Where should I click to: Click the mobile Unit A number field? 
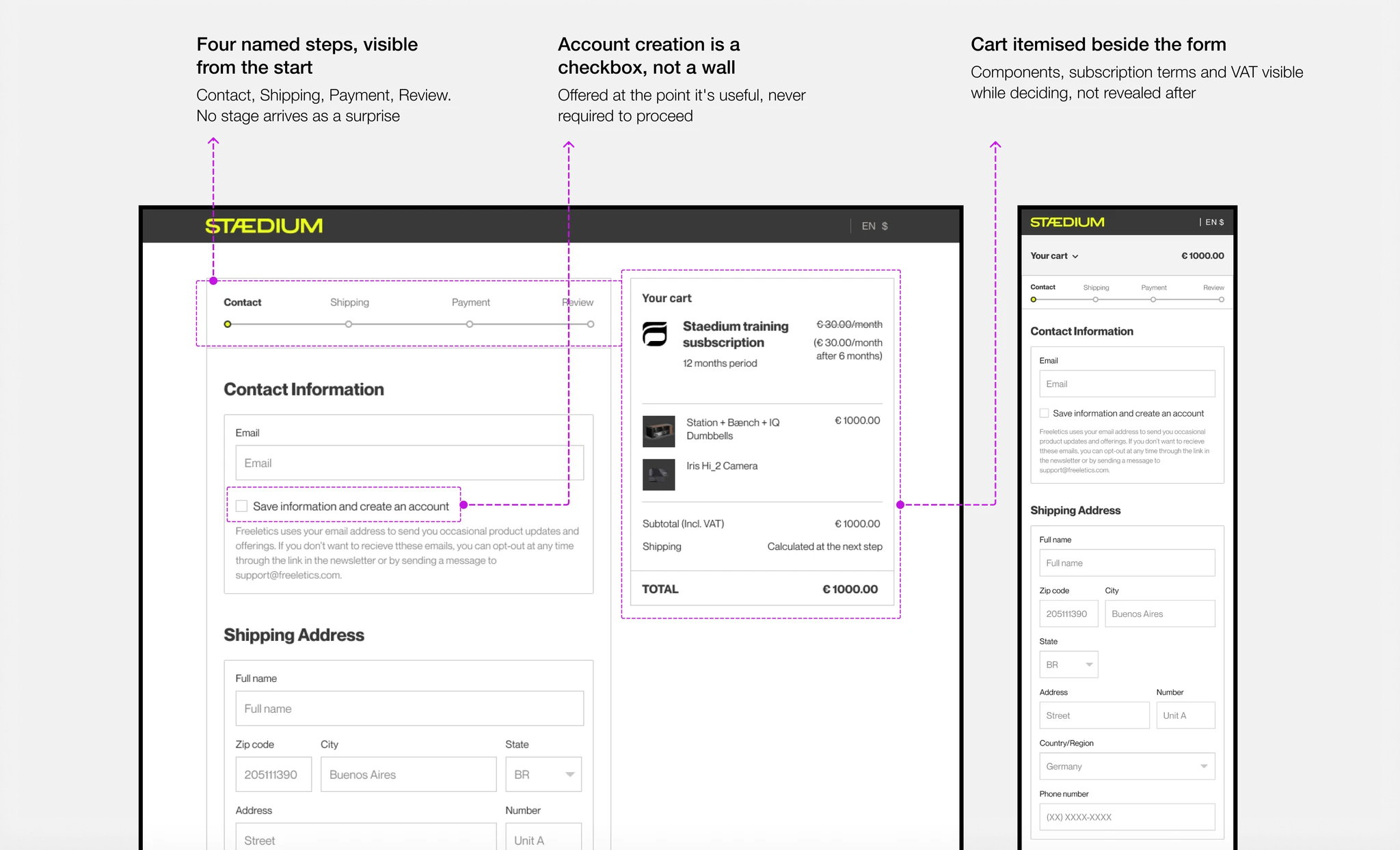(x=1185, y=715)
